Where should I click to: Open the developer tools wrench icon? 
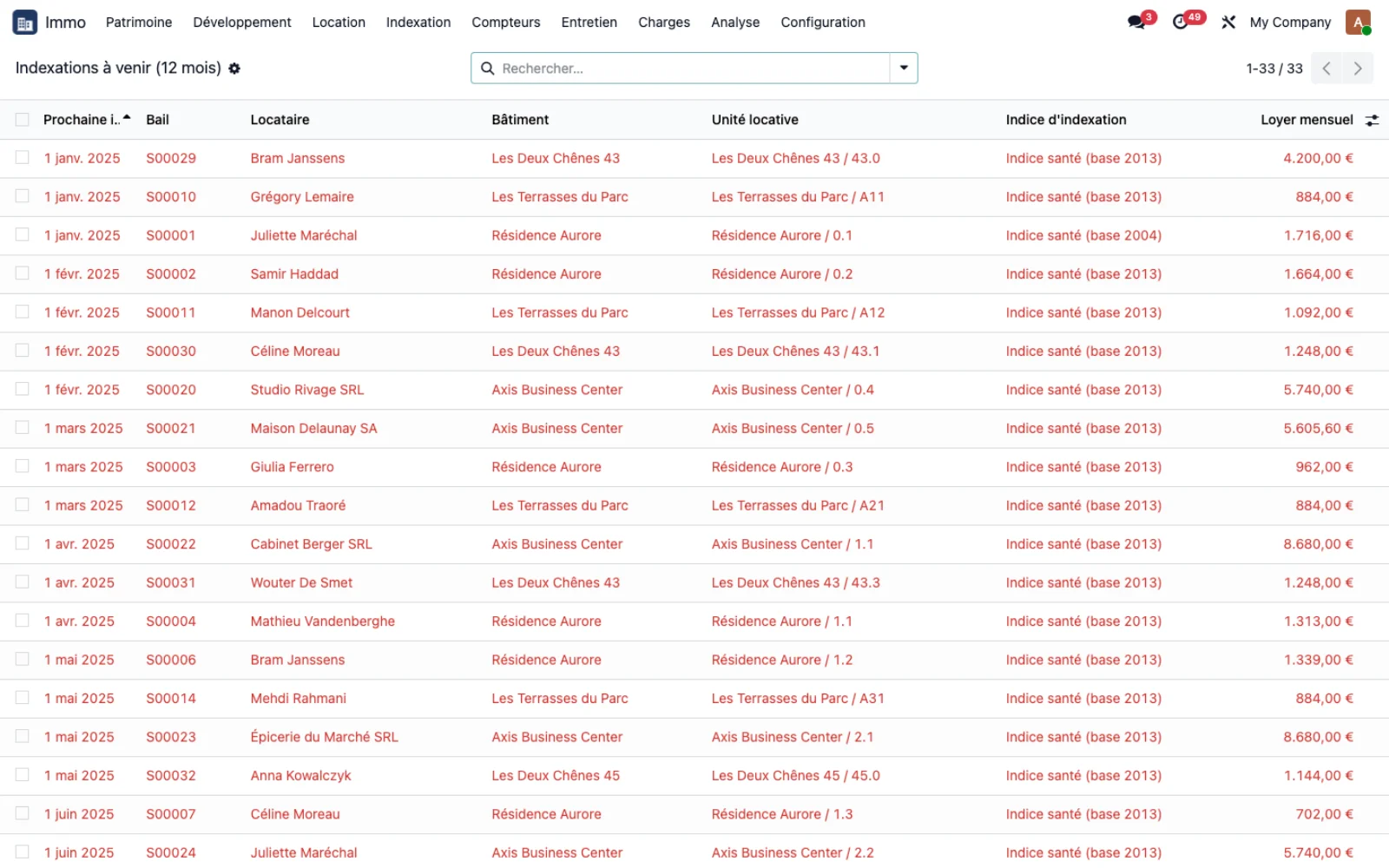click(1228, 23)
